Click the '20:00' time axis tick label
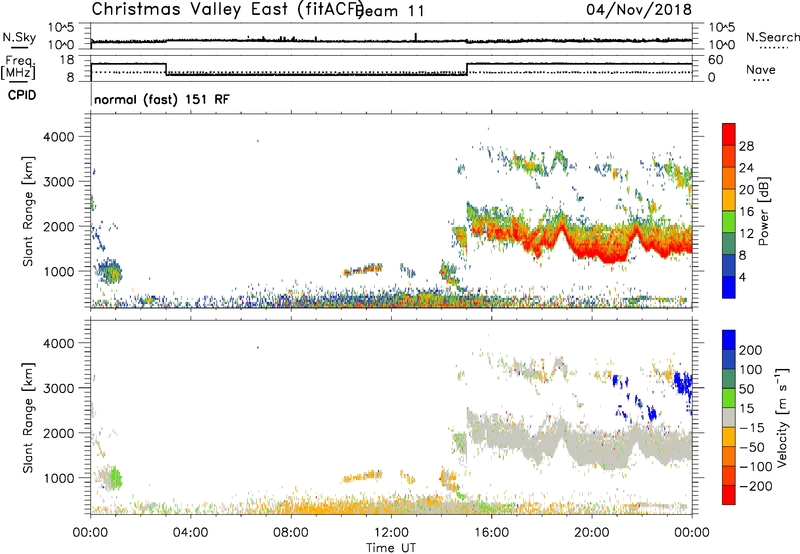 [591, 533]
